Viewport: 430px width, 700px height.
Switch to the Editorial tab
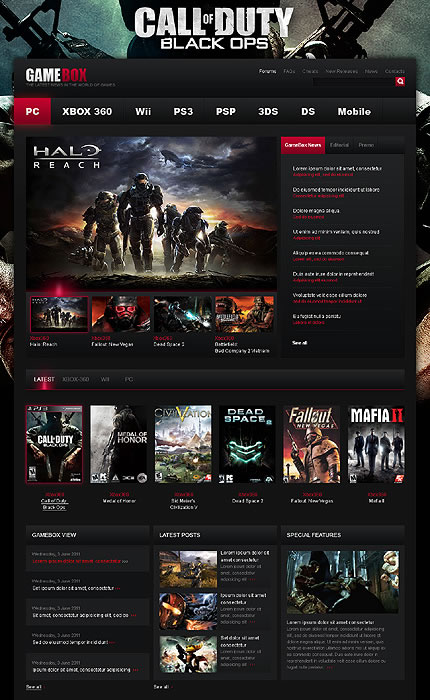click(339, 145)
